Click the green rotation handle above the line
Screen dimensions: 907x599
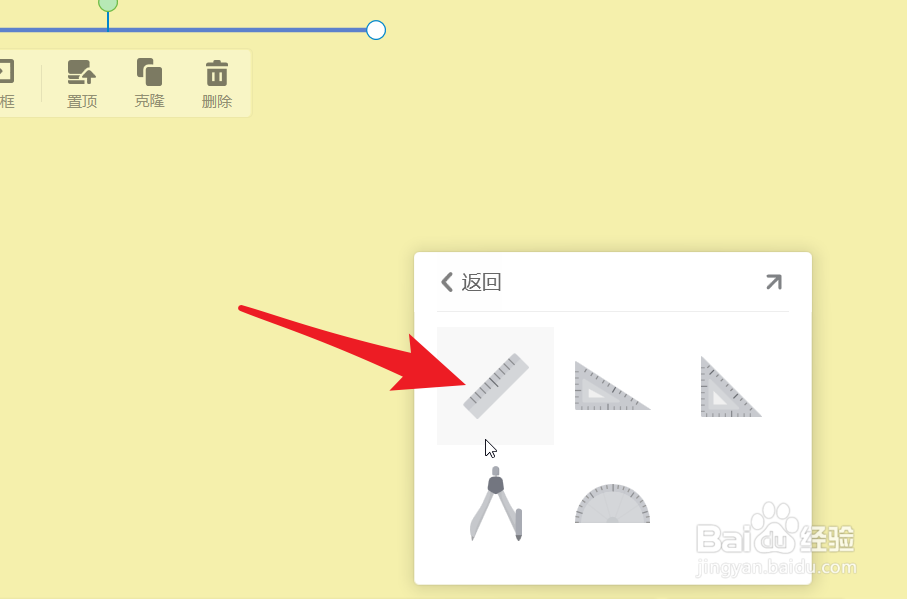108,4
